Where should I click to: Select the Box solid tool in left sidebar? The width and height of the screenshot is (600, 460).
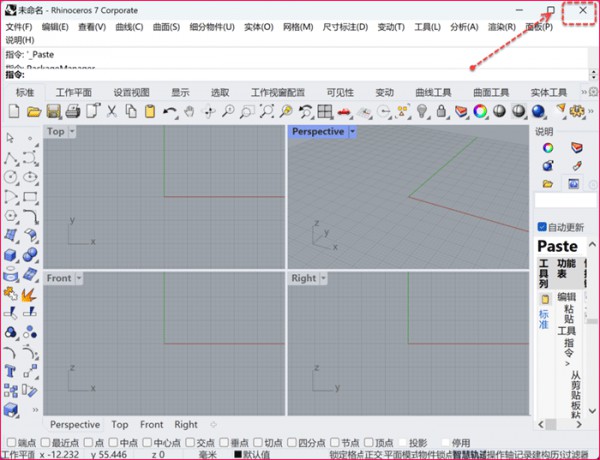(x=10, y=254)
